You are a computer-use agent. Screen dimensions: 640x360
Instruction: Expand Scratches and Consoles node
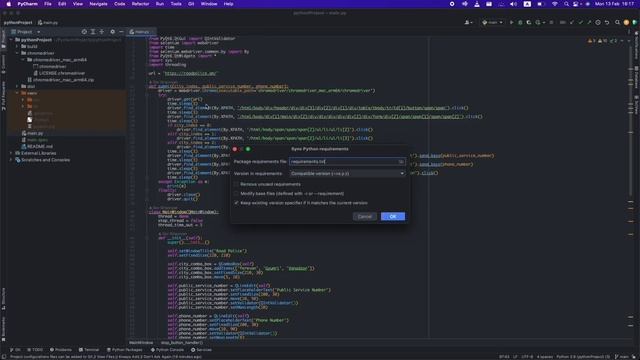coord(11,160)
